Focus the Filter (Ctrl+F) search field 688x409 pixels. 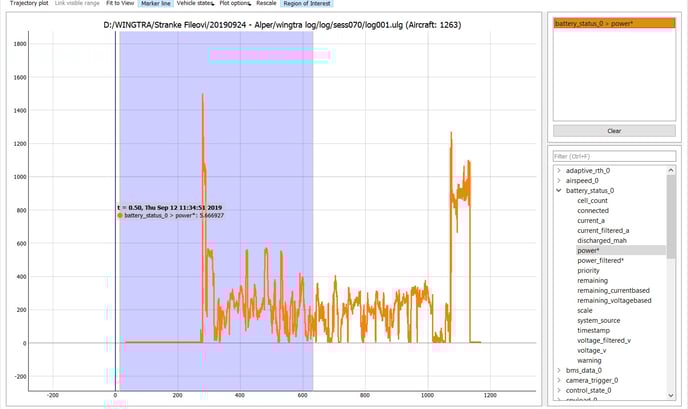click(x=614, y=156)
